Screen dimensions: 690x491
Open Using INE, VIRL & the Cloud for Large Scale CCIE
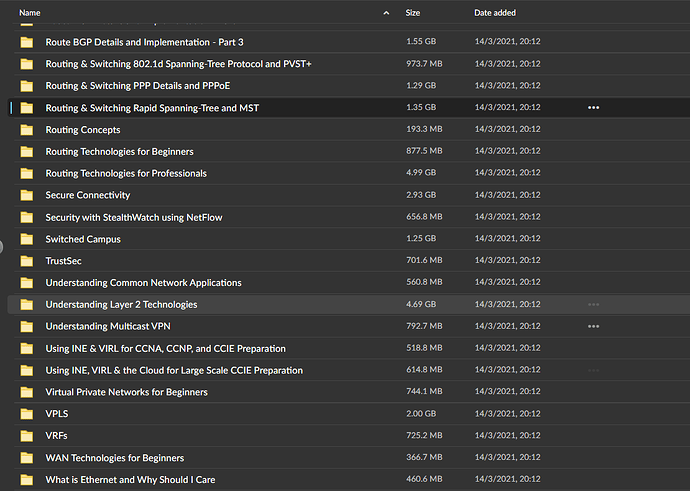tap(174, 370)
